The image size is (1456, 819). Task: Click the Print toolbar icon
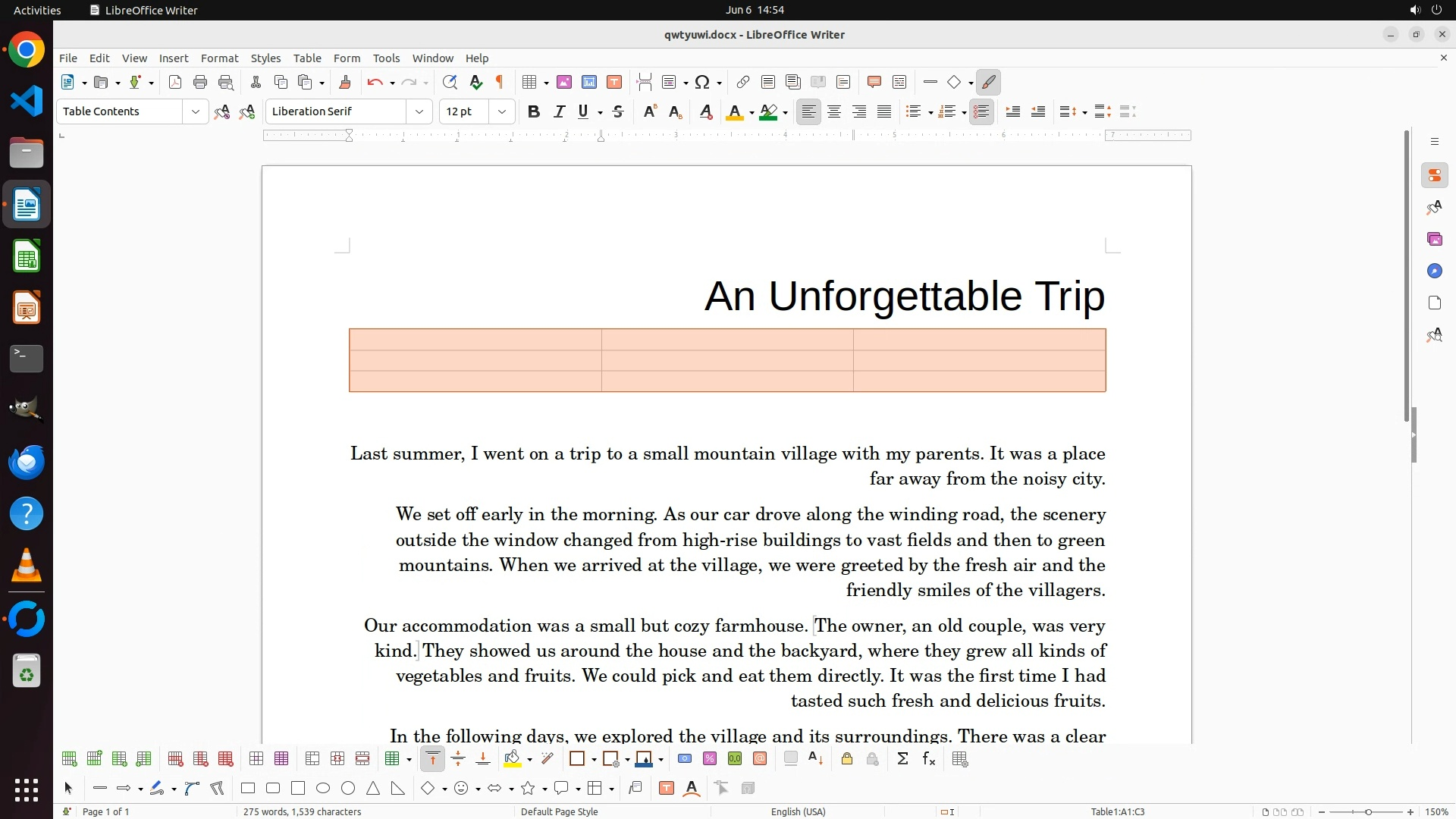coord(200,83)
